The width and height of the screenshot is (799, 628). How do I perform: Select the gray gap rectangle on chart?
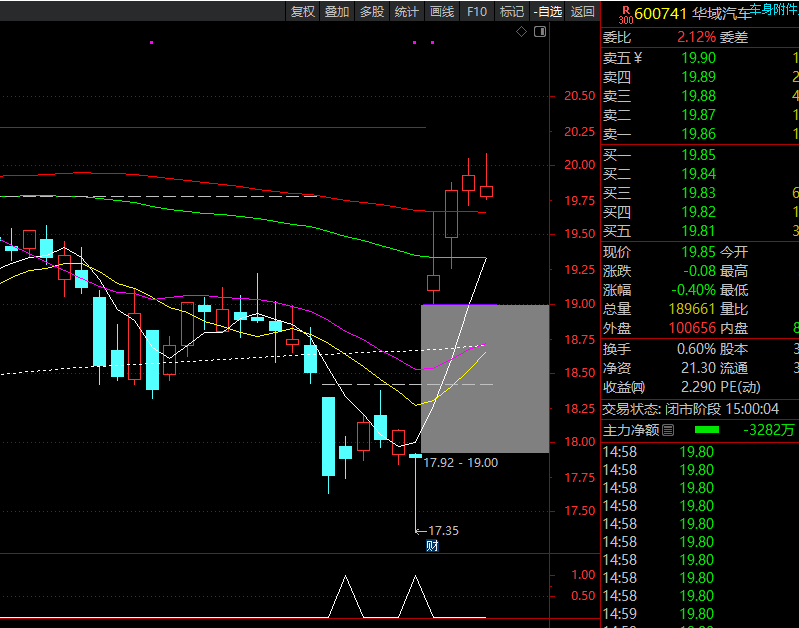(485, 379)
